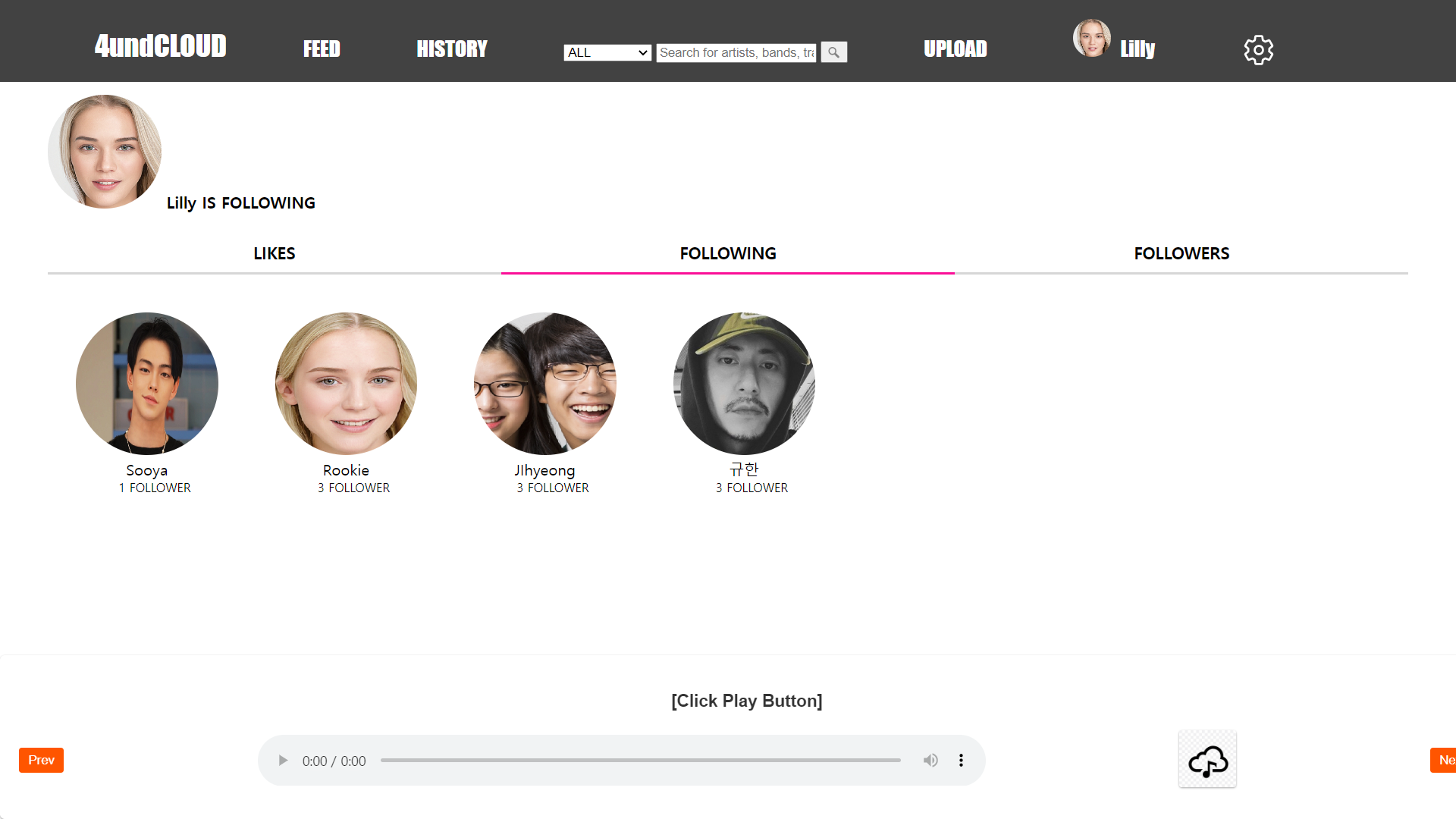Click the search magnifier button
Image resolution: width=1456 pixels, height=819 pixels.
pyautogui.click(x=833, y=52)
